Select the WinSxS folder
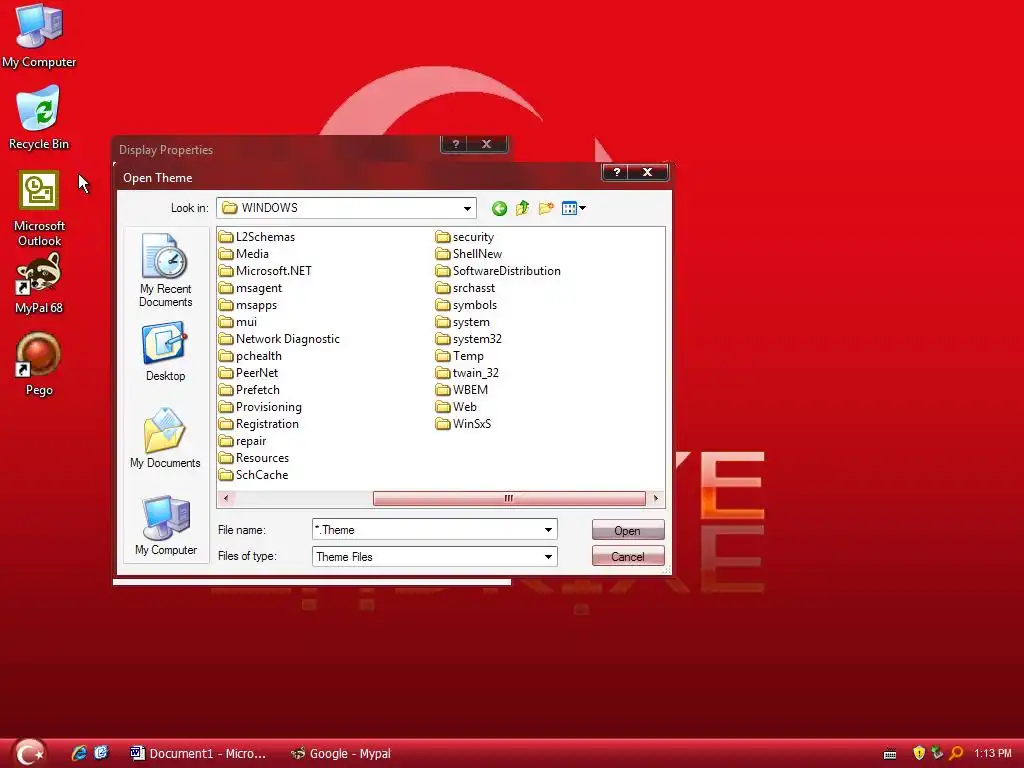Viewport: 1024px width, 768px height. 464,423
